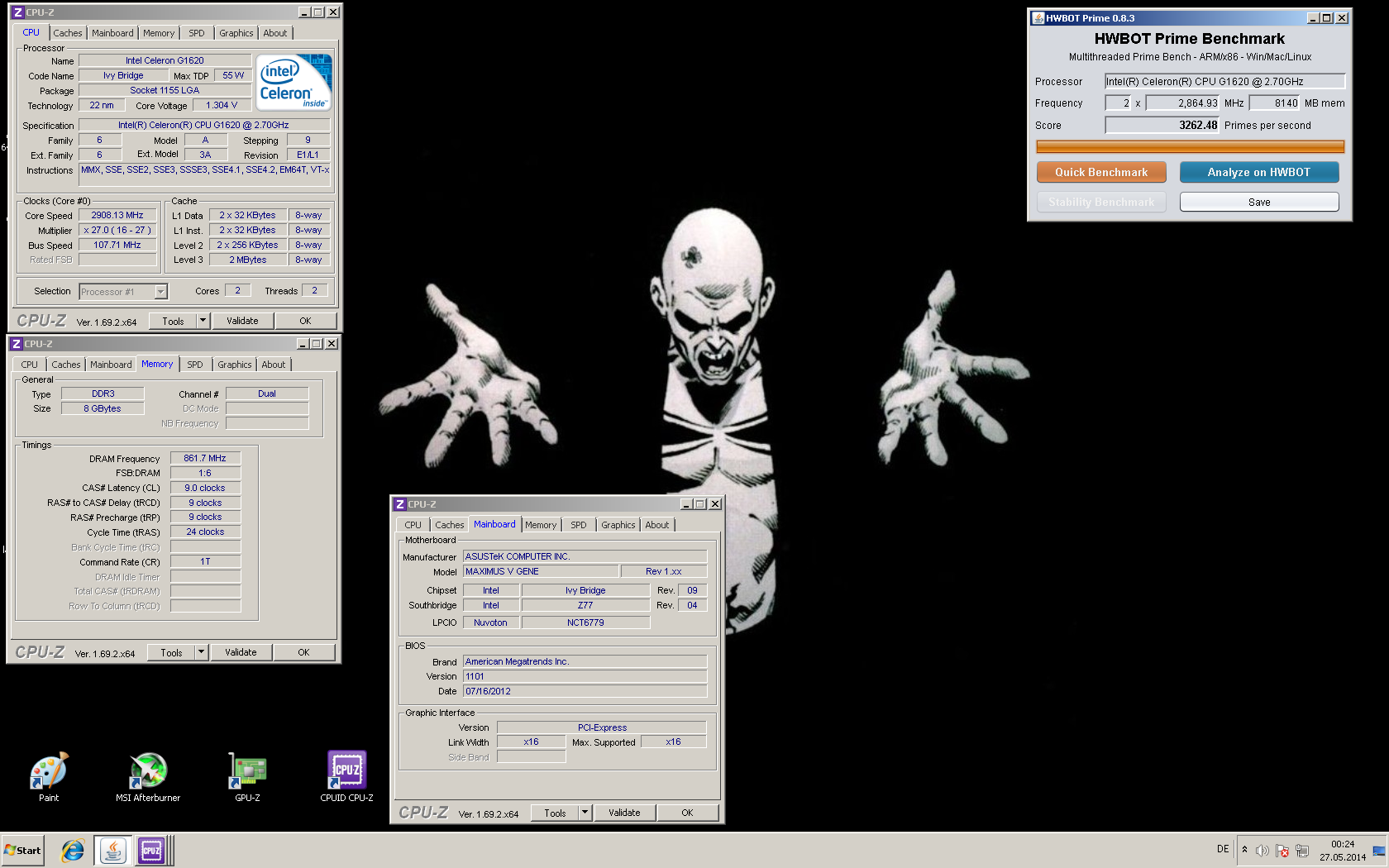Click the BIOS Version value 1101
Image resolution: width=1389 pixels, height=868 pixels.
[x=585, y=676]
